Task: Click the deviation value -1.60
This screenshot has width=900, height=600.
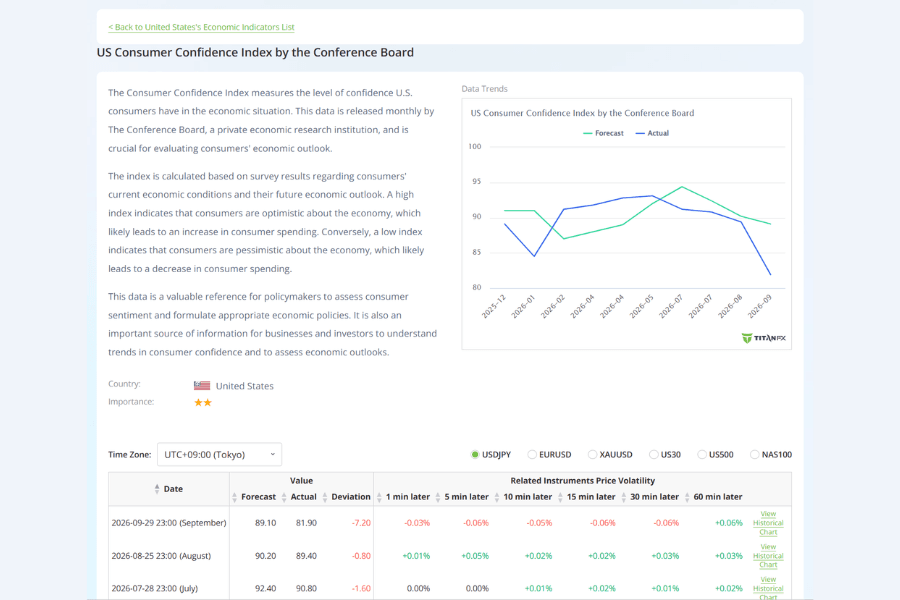Action: pyautogui.click(x=361, y=589)
